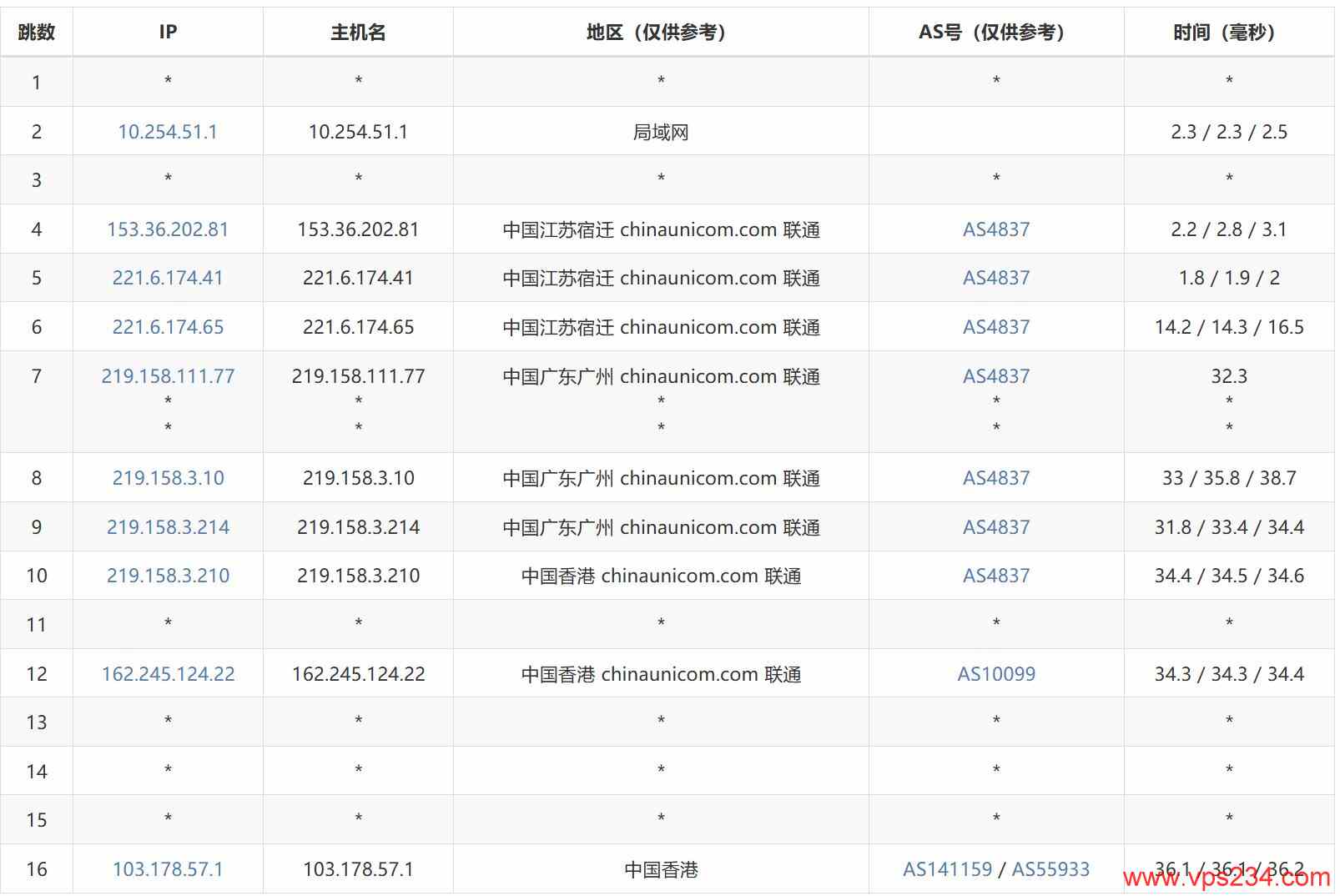This screenshot has height=896, width=1340.
Task: Click hop number 11 cell
Action: tap(37, 625)
